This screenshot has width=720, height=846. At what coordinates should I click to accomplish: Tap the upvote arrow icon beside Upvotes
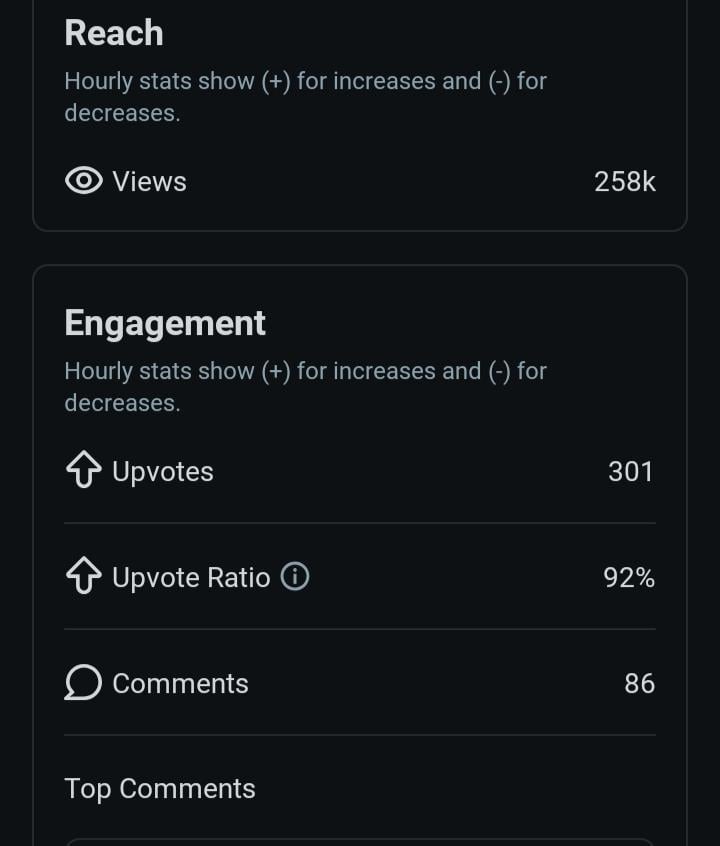84,471
